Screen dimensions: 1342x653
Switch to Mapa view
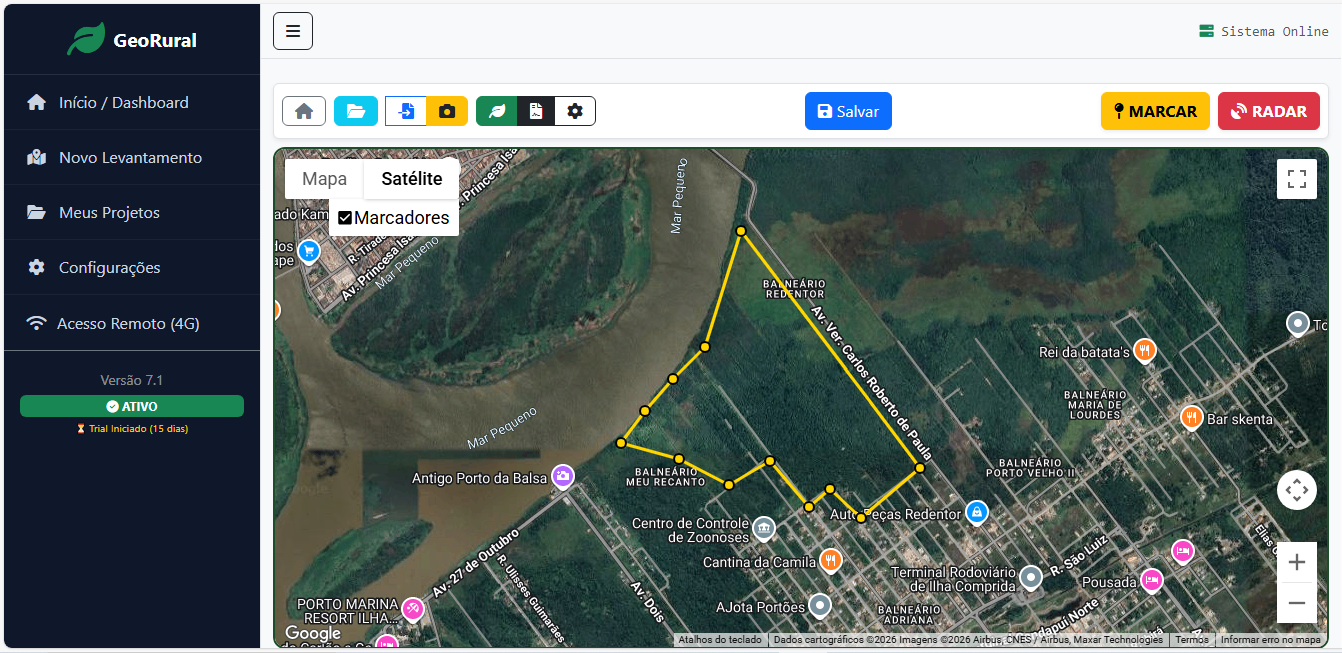(x=325, y=179)
